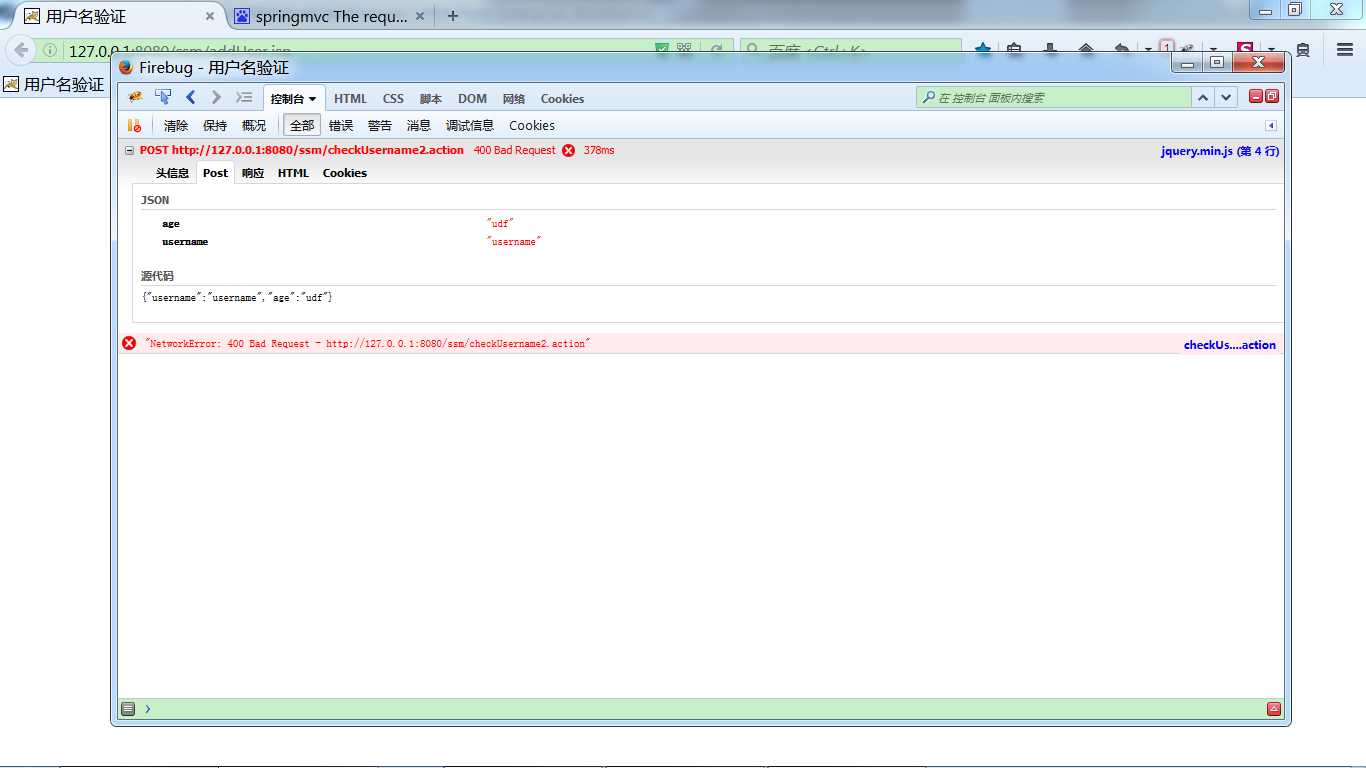Detach or reattach Firebug via the red window icon
The width and height of the screenshot is (1366, 768).
(1272, 96)
